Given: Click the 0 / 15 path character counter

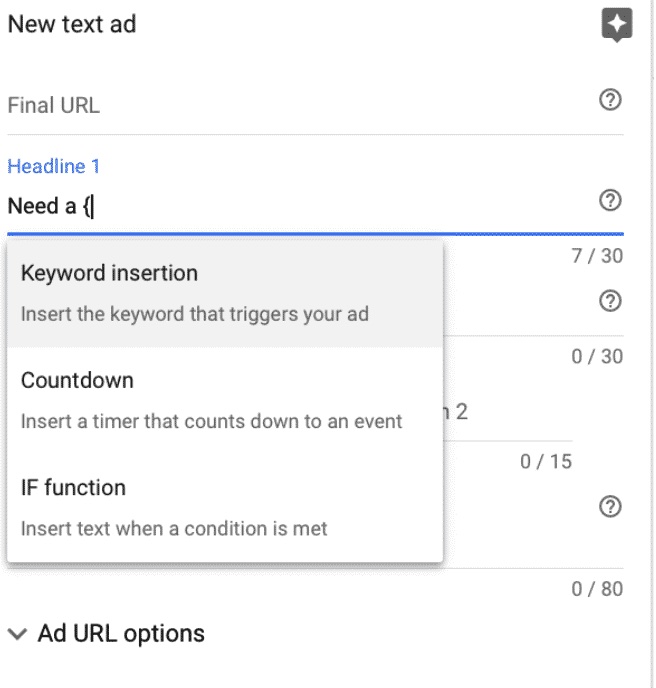Looking at the screenshot, I should click(546, 462).
